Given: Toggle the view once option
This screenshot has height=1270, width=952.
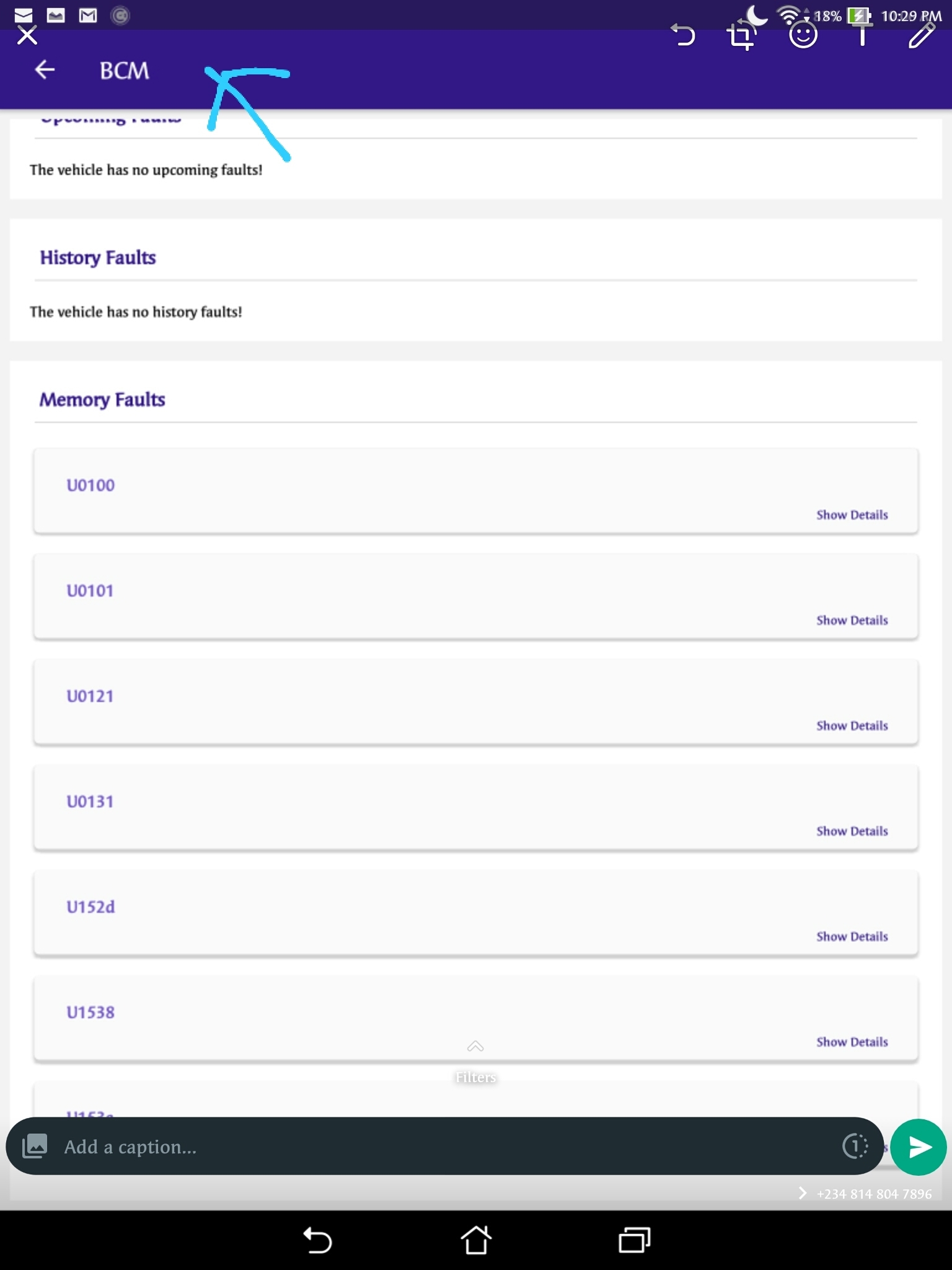Looking at the screenshot, I should tap(855, 1146).
